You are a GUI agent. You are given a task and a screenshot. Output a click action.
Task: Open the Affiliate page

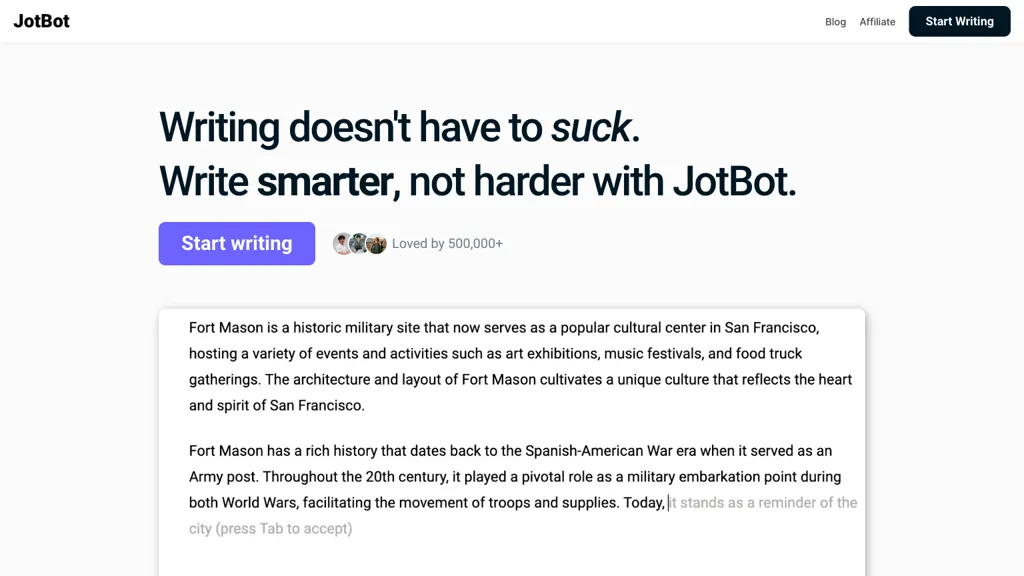(877, 21)
